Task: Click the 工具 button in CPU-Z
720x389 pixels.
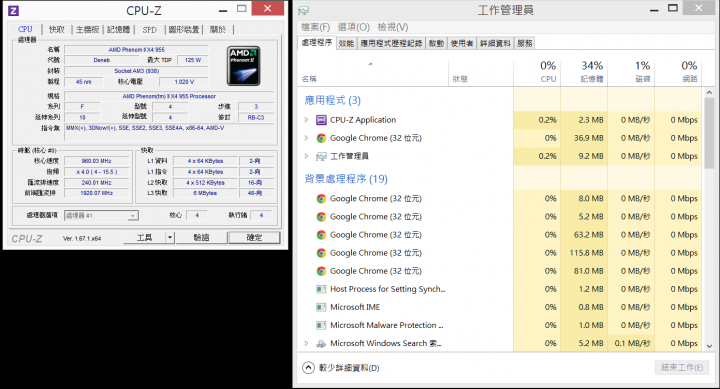Action: [145, 237]
